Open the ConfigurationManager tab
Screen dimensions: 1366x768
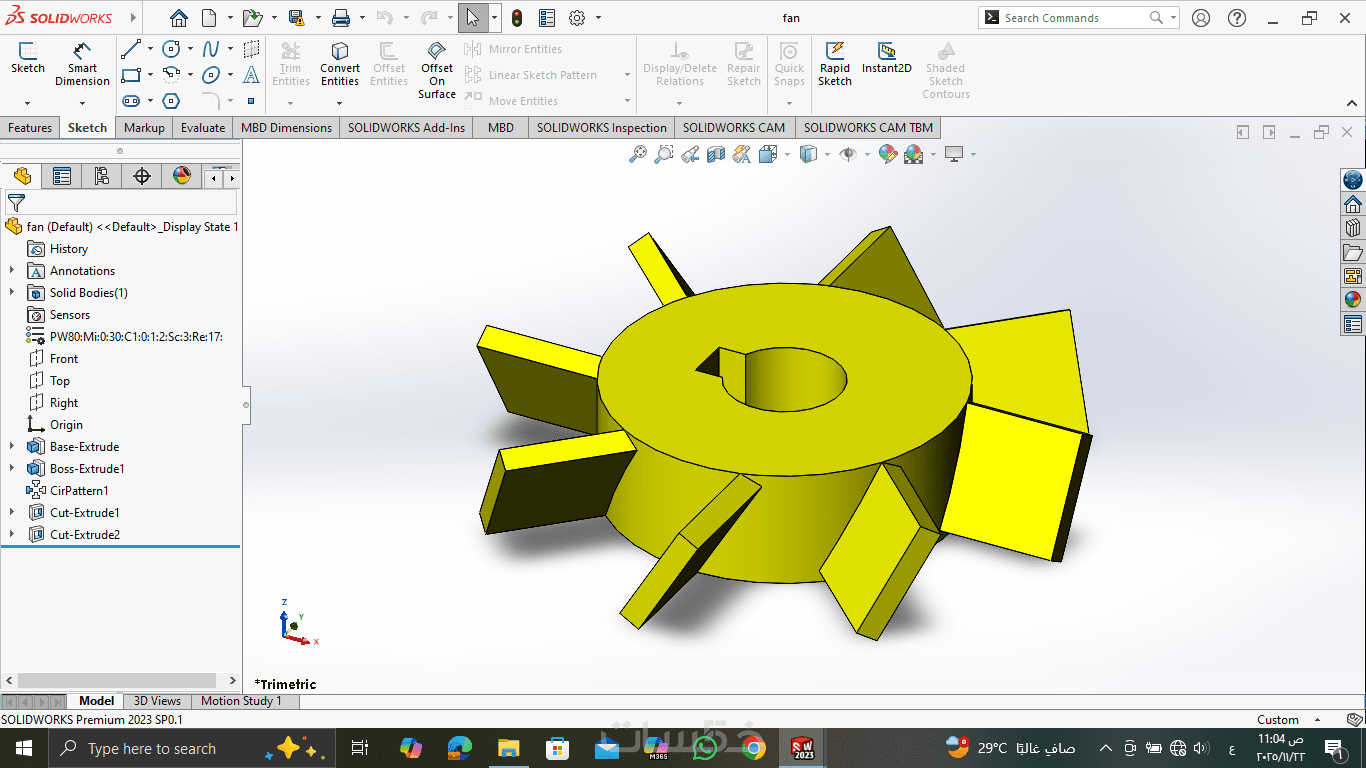point(101,177)
